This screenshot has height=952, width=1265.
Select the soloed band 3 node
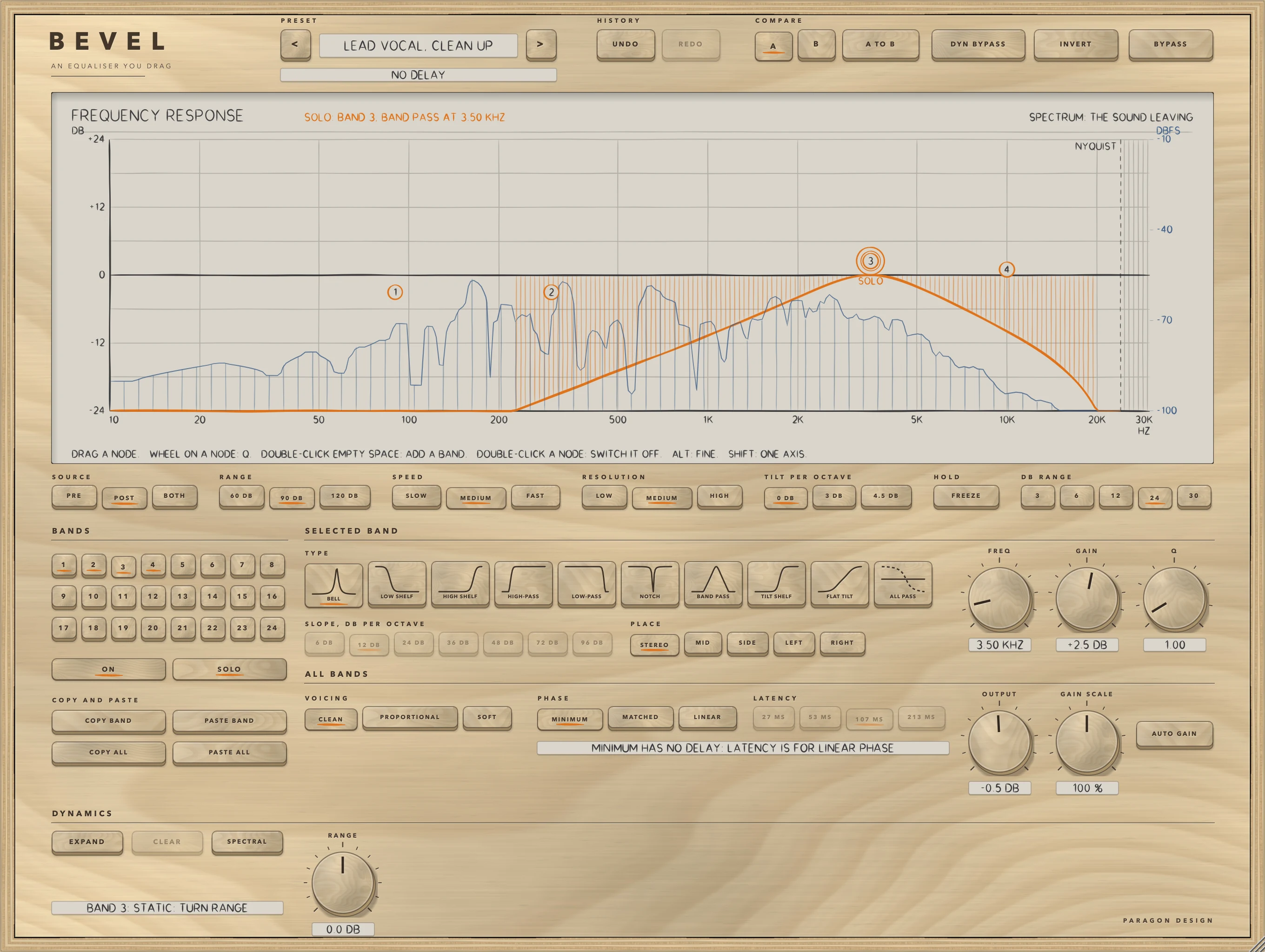[x=871, y=261]
